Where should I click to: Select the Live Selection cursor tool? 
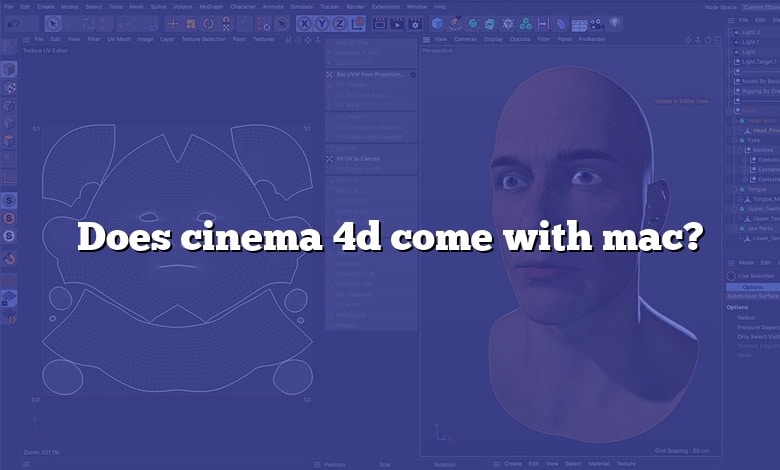(53, 23)
